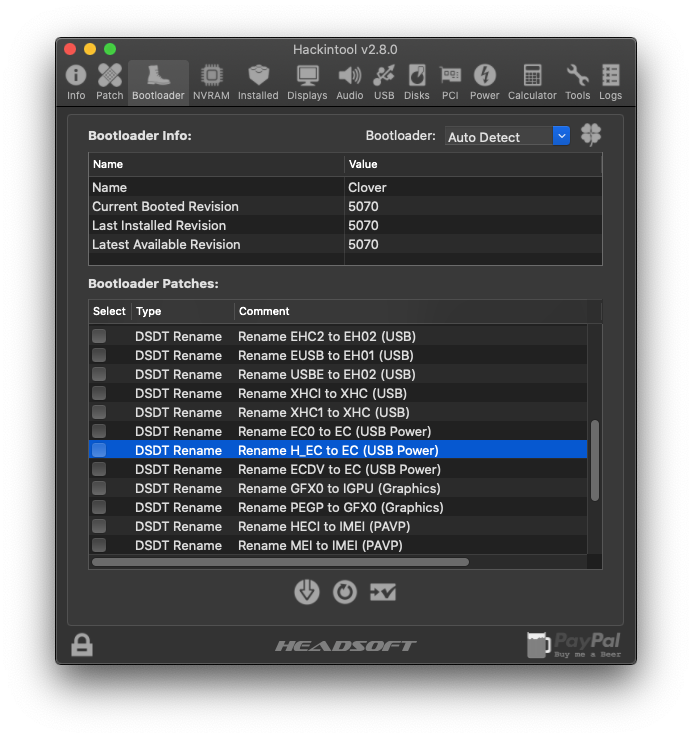Select row text Rename XHC1 to XHC (USB)
The width and height of the screenshot is (692, 738).
click(x=323, y=412)
